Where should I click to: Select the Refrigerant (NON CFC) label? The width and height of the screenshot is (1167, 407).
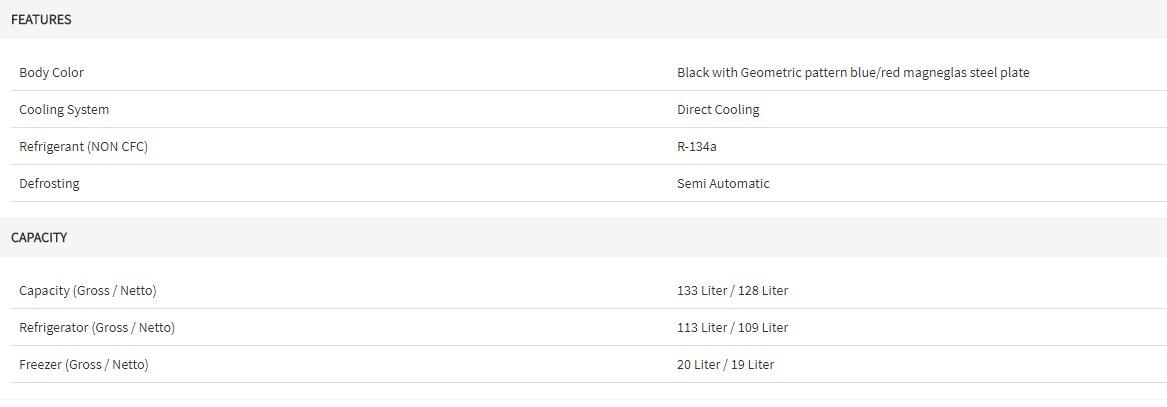(x=83, y=147)
